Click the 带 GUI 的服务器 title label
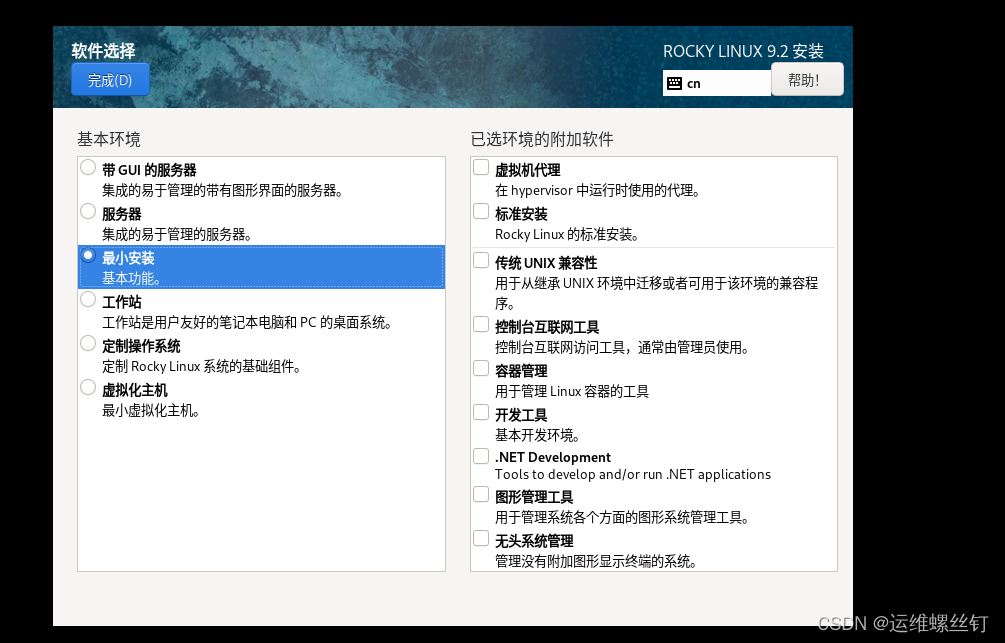The image size is (1005, 643). pos(149,170)
